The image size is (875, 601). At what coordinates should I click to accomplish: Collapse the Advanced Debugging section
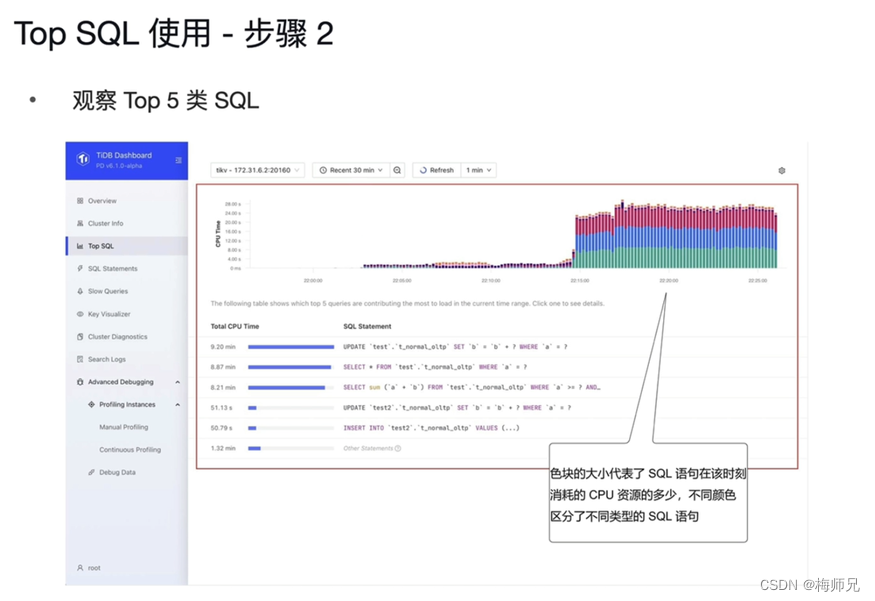click(177, 382)
